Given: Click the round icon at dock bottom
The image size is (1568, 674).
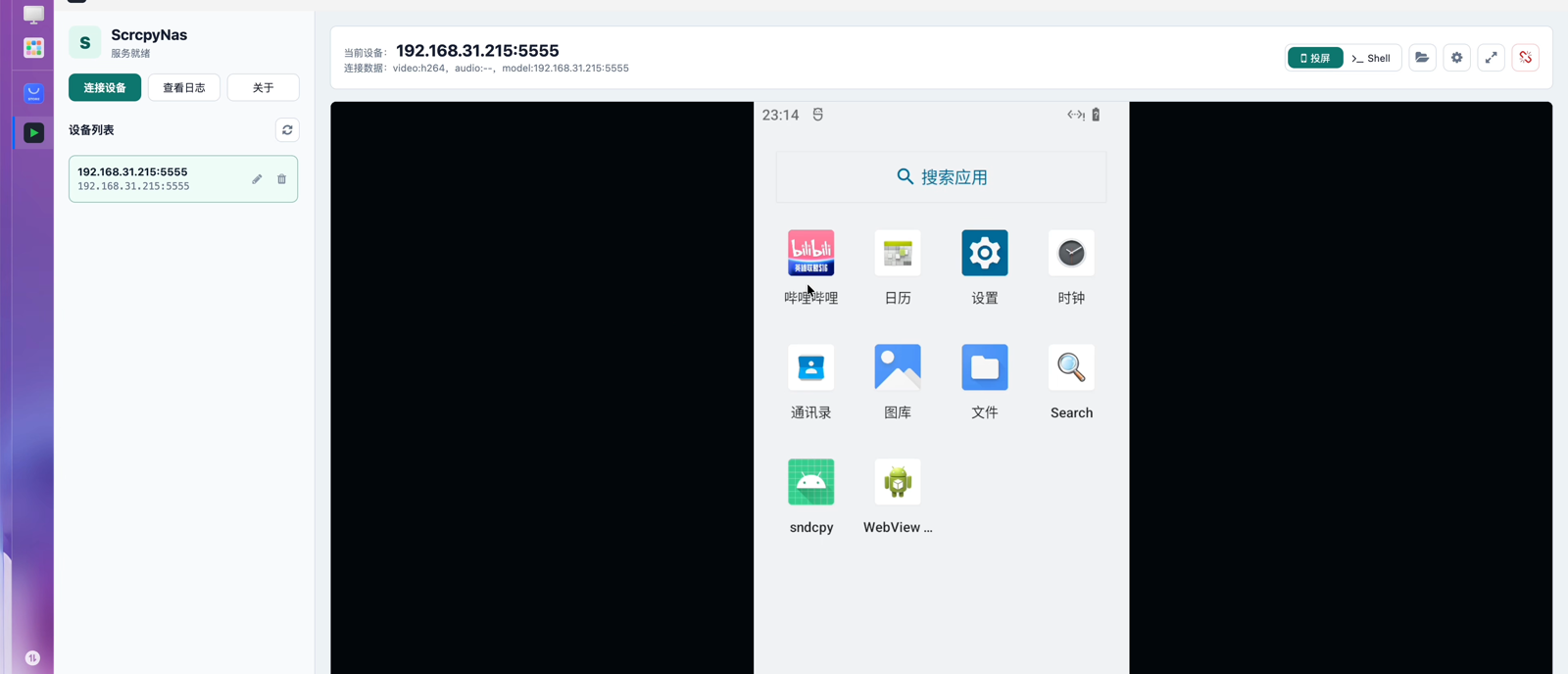Looking at the screenshot, I should (32, 658).
